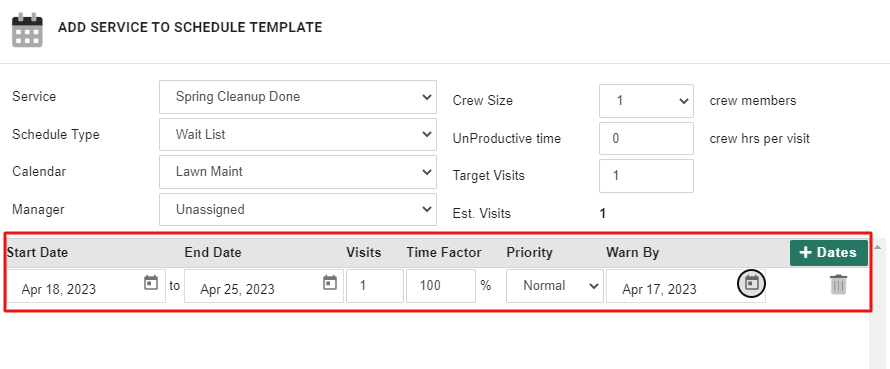Click the UnProductive time input field

click(x=646, y=139)
